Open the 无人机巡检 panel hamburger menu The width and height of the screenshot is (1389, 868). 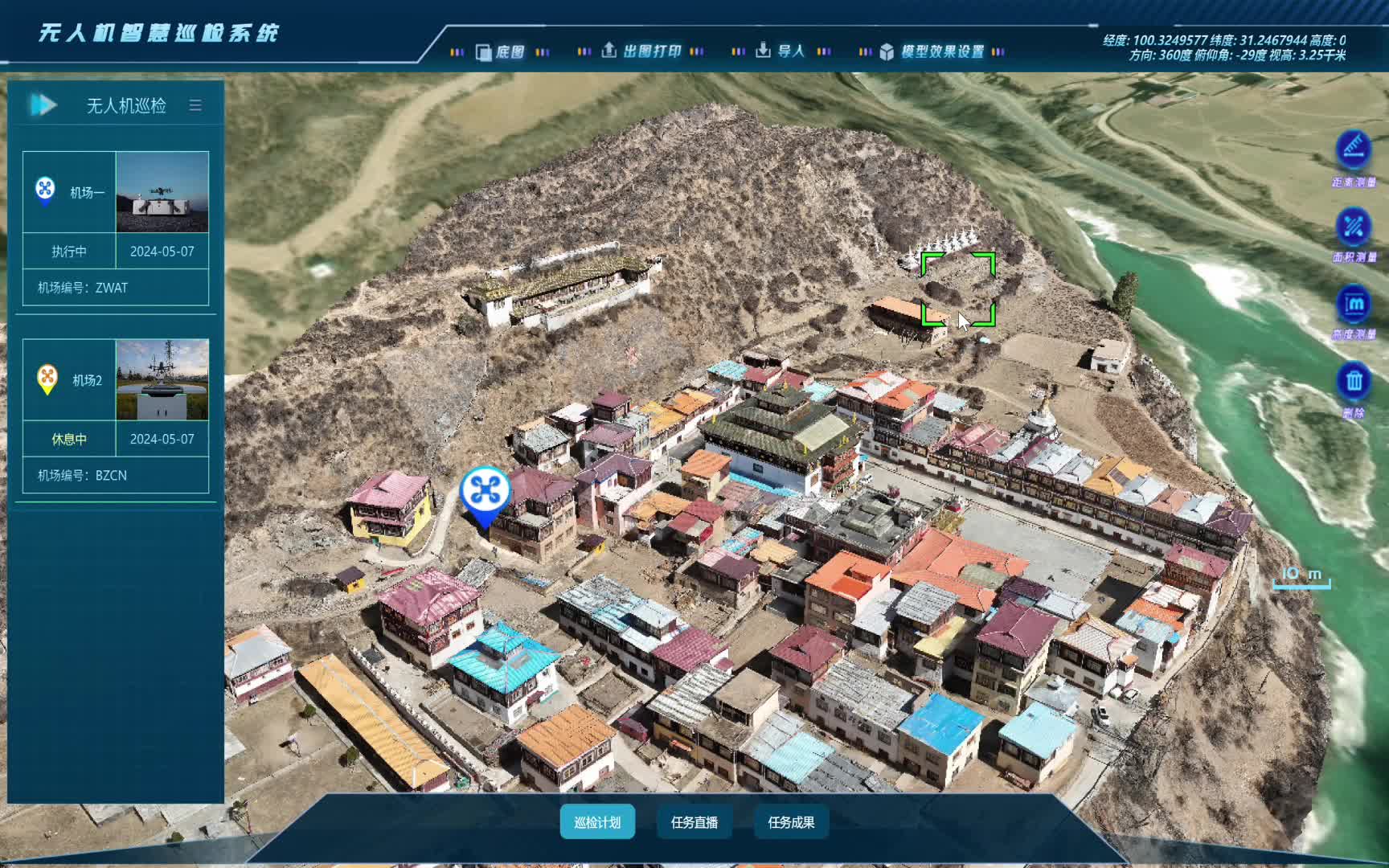click(x=195, y=105)
